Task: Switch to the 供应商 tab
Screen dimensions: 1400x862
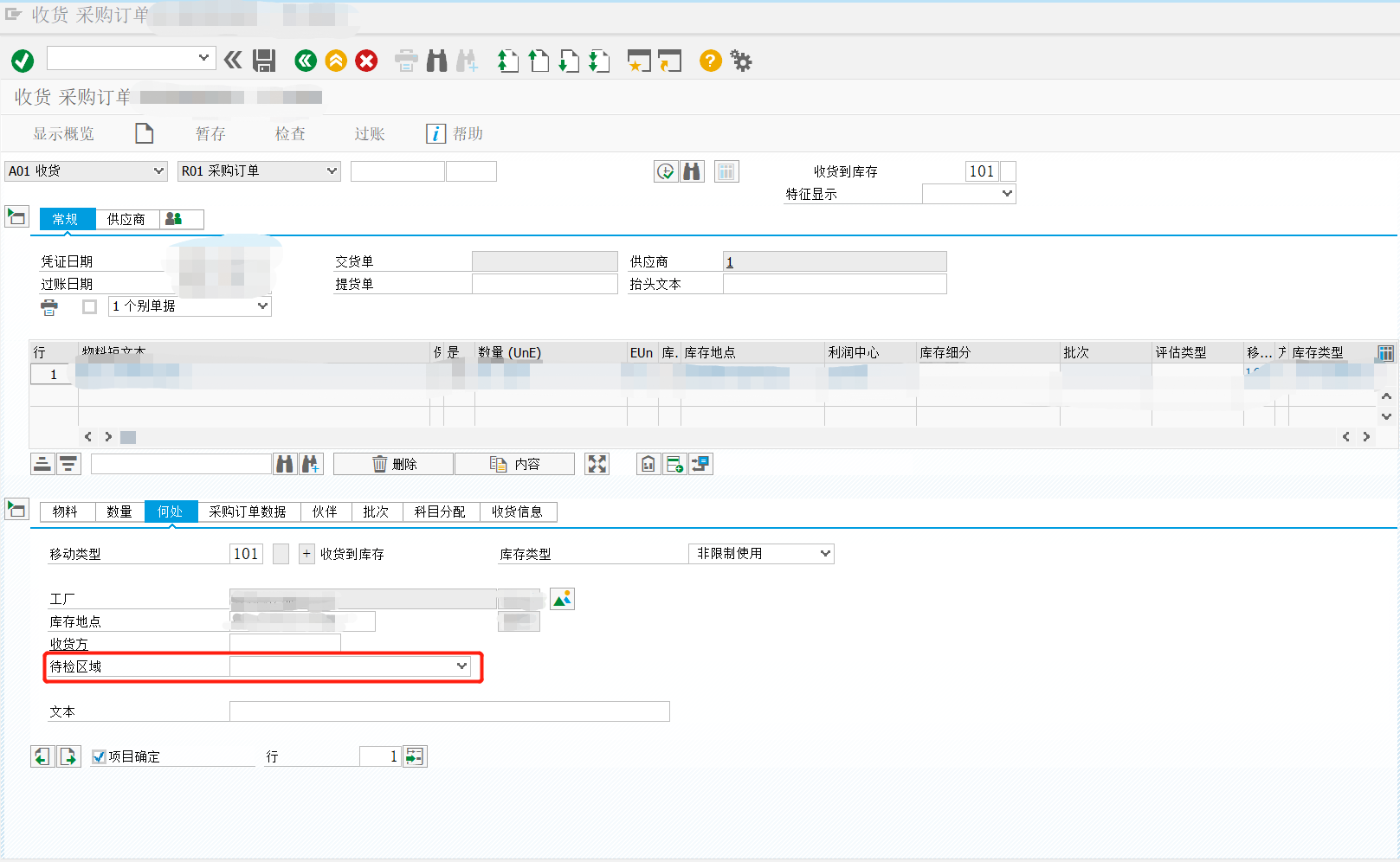Action: coord(127,219)
